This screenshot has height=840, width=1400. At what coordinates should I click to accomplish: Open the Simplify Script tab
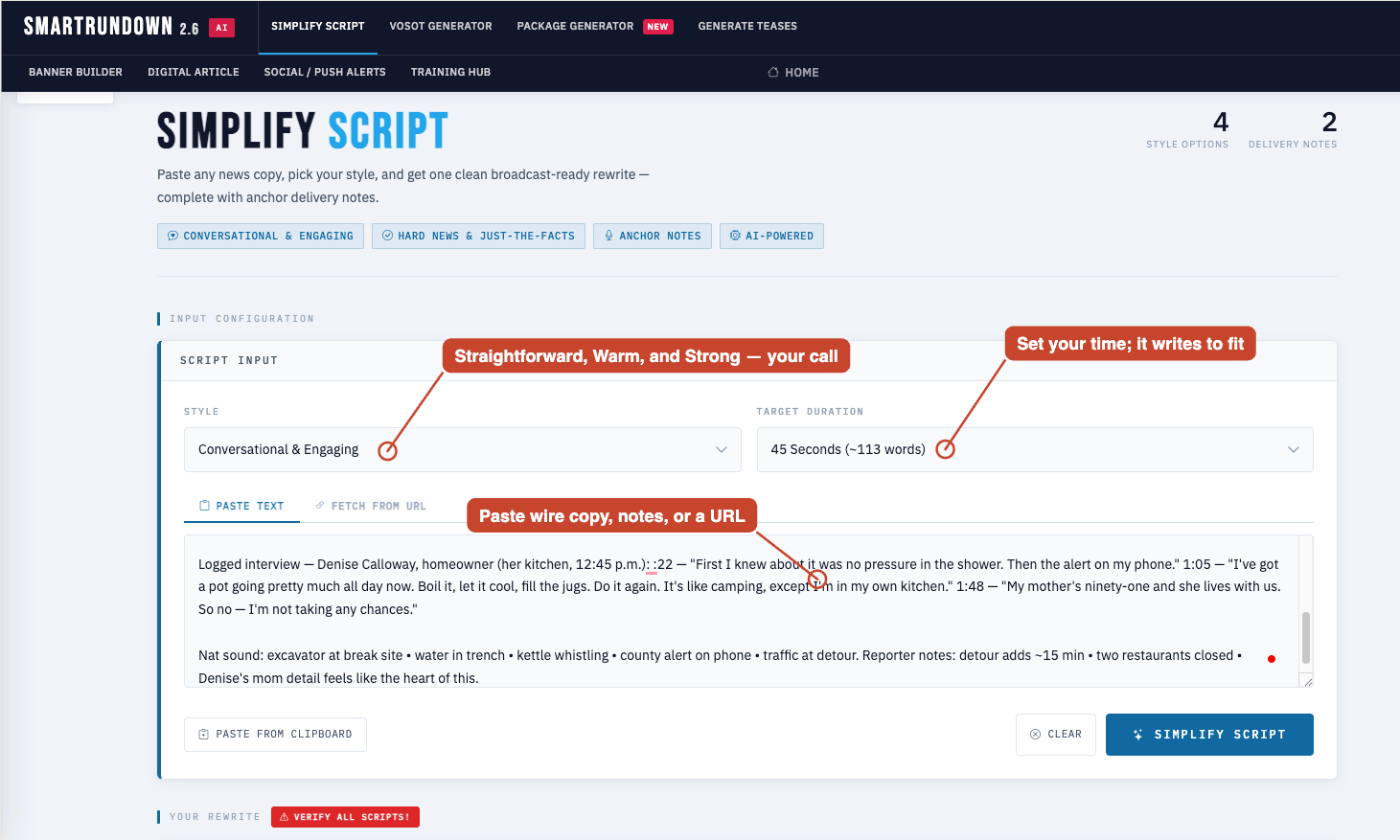(x=318, y=26)
